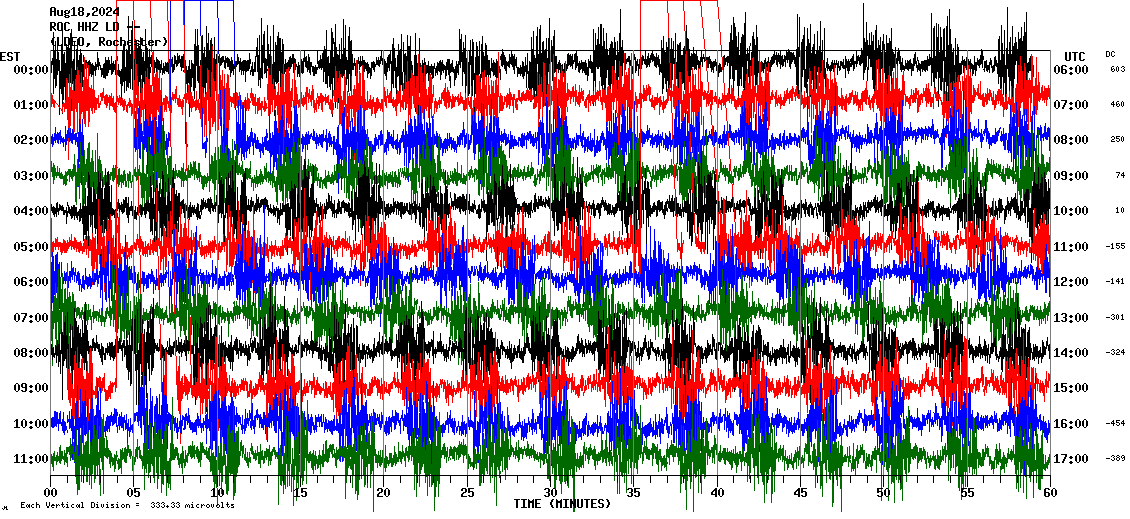Click the DC value "-389"
This screenshot has height=519, width=1130.
pos(1115,458)
